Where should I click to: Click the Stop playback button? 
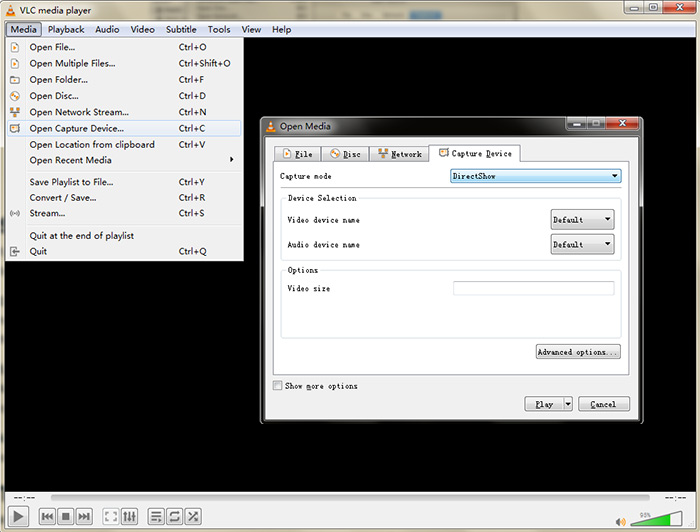point(66,517)
